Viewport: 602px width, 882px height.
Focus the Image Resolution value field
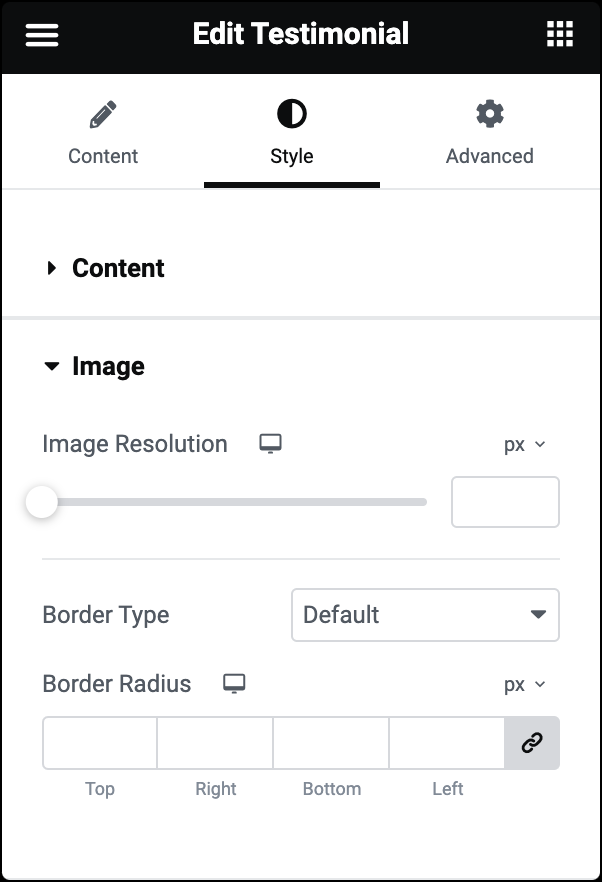coord(505,502)
